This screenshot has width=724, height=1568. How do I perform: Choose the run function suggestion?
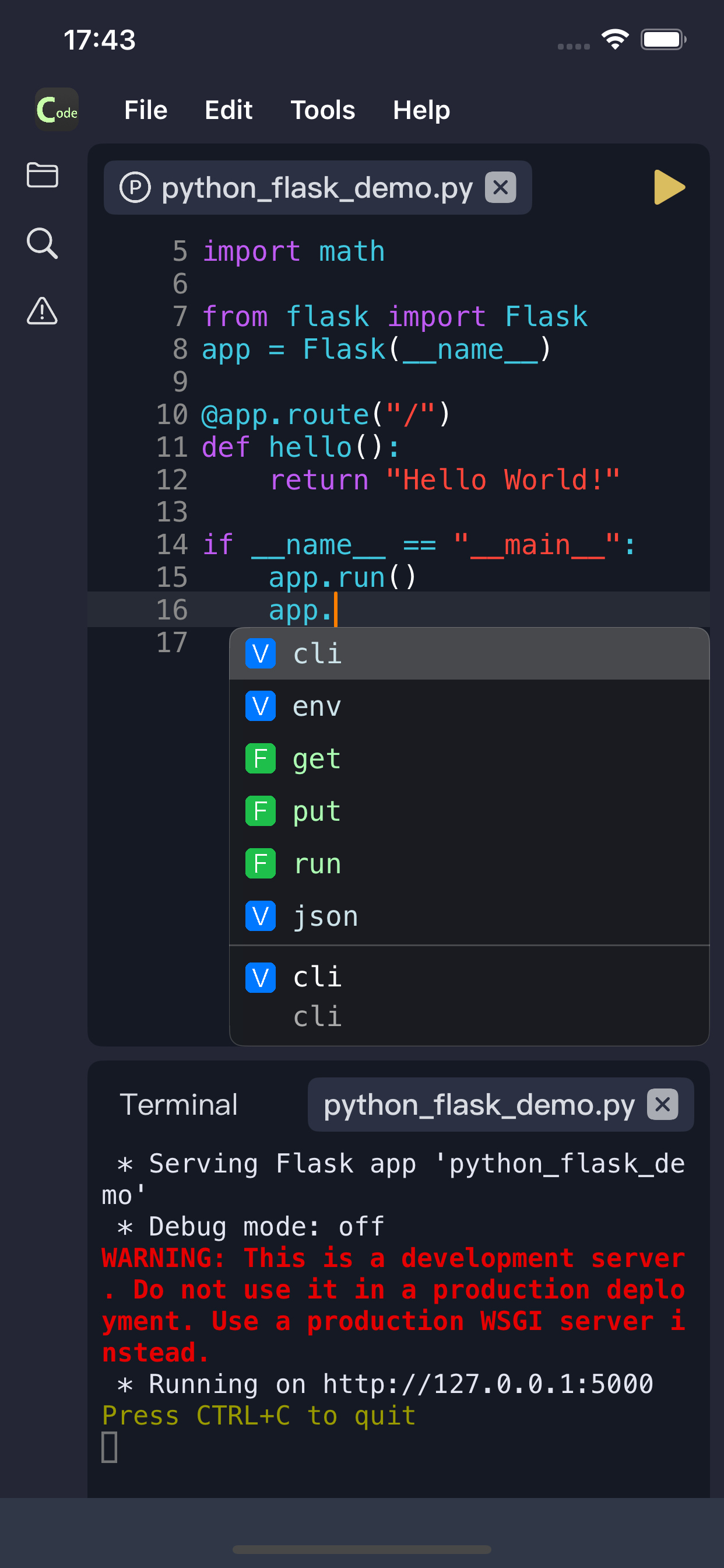pos(469,863)
